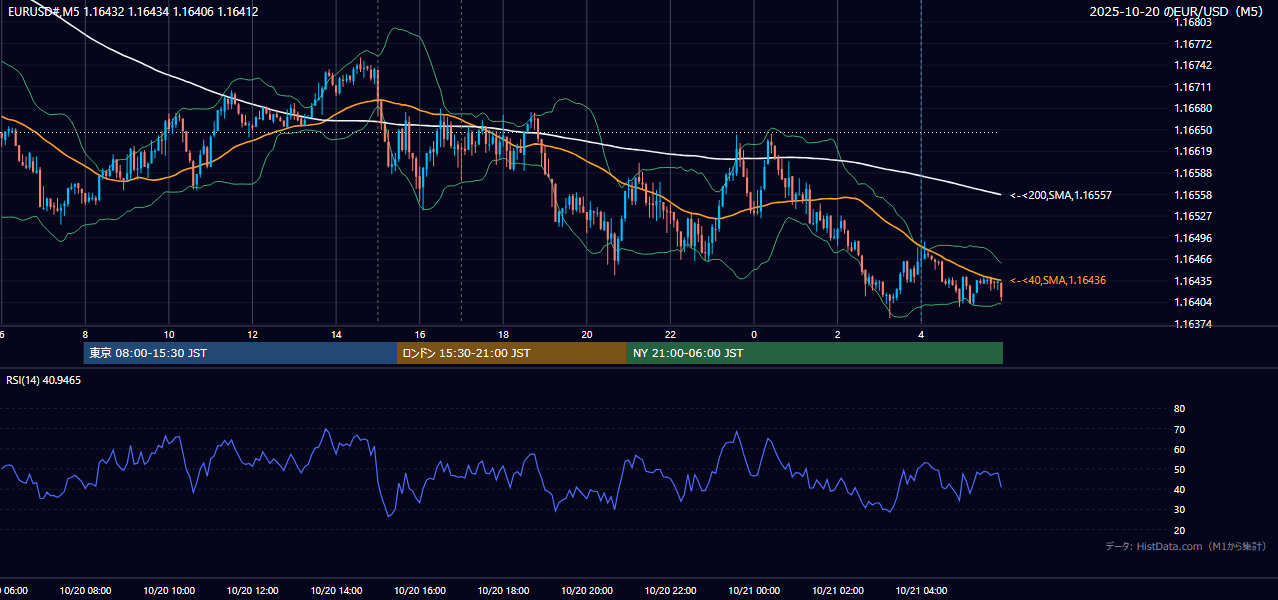
Task: Click hour tick 22 under the price chart
Action: point(671,335)
